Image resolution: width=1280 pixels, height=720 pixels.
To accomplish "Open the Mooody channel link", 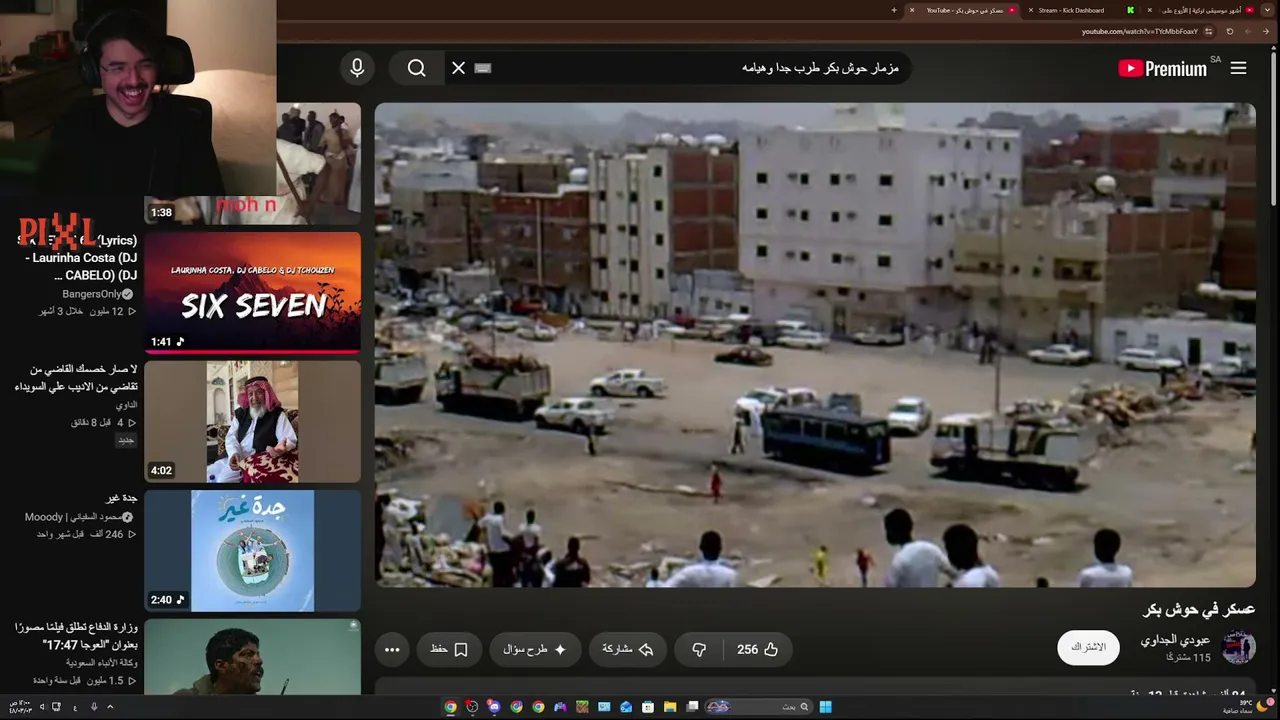I will (72, 517).
